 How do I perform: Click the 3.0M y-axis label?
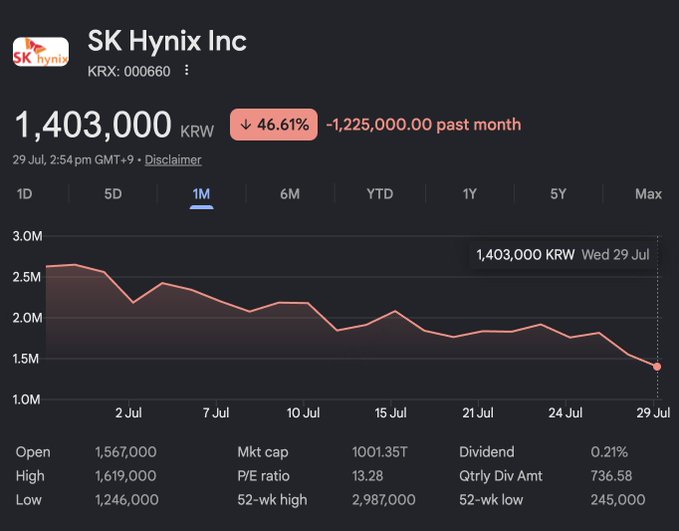point(28,236)
